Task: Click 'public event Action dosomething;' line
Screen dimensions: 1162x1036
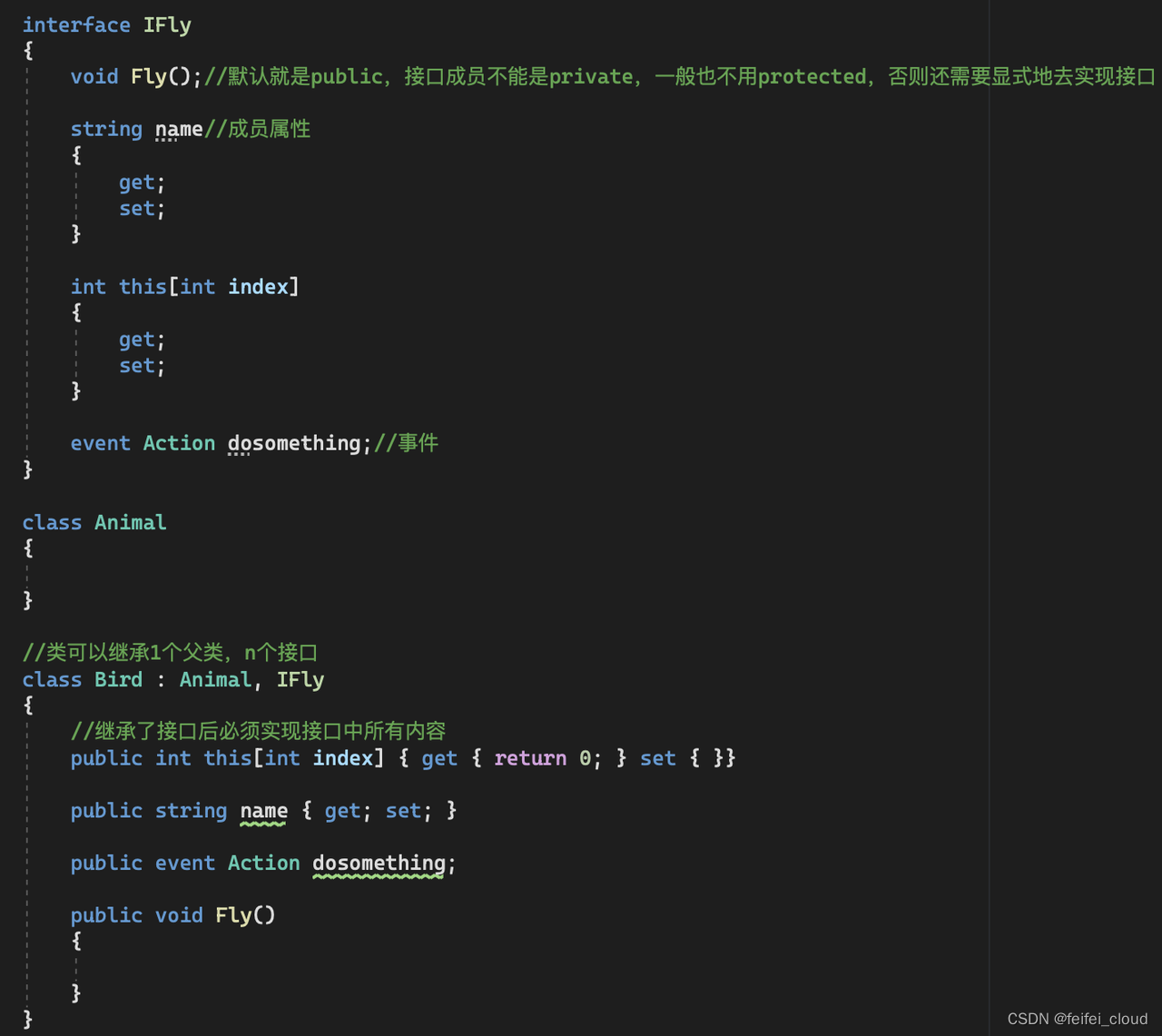Action: [x=263, y=863]
